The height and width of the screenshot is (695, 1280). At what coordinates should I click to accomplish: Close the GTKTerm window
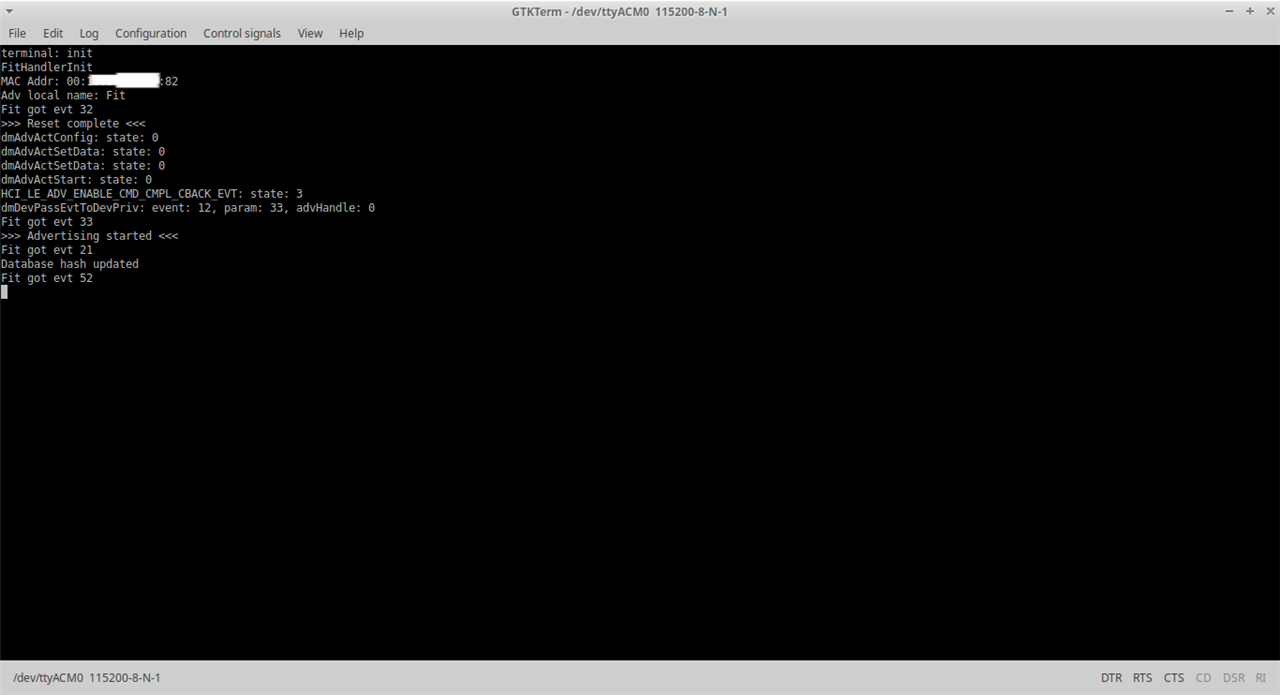[x=1268, y=11]
